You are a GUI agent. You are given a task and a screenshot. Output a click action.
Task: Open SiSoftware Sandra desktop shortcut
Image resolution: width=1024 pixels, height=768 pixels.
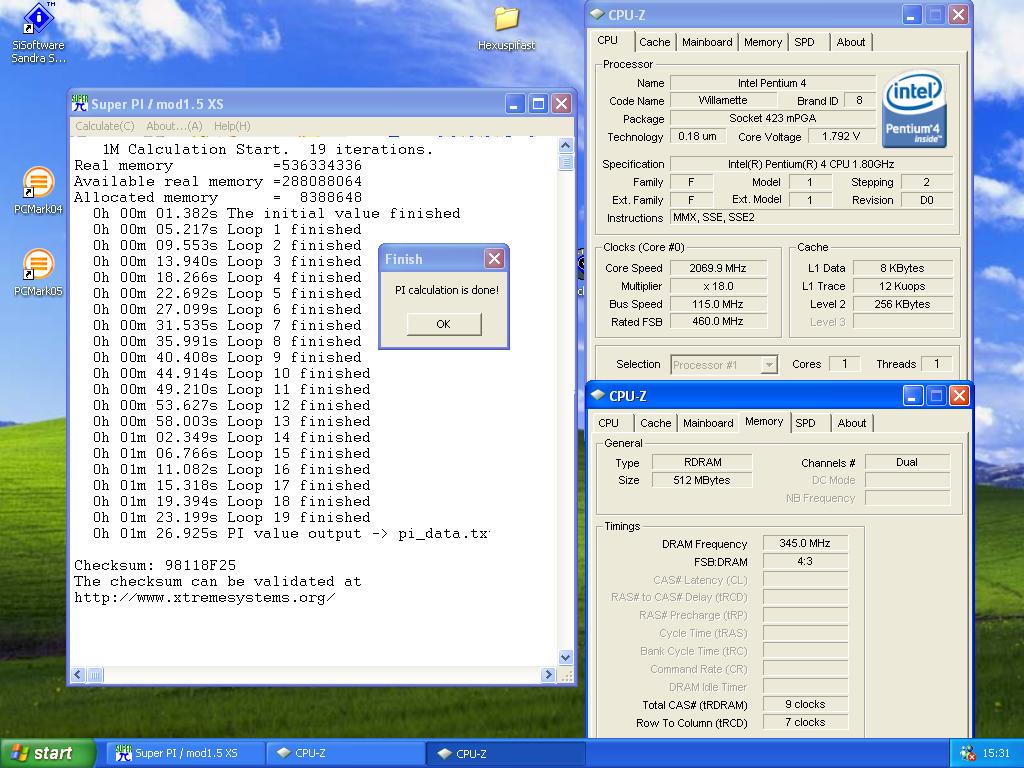pos(38,32)
